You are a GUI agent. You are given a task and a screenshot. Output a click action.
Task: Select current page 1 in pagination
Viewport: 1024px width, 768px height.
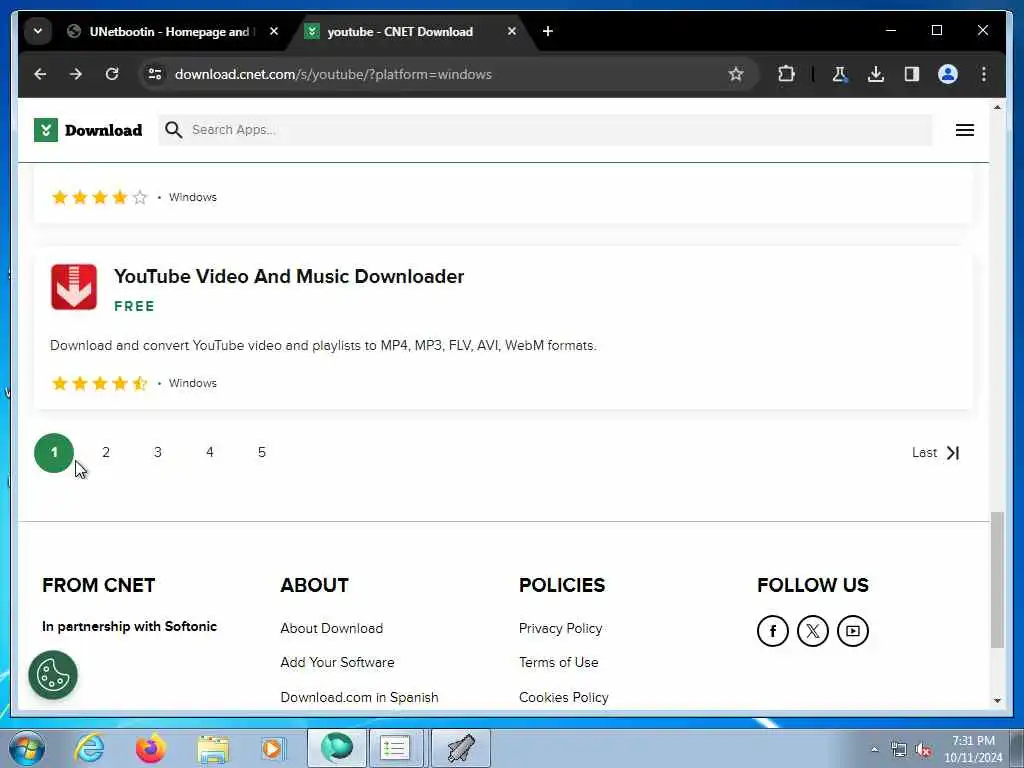(x=54, y=453)
